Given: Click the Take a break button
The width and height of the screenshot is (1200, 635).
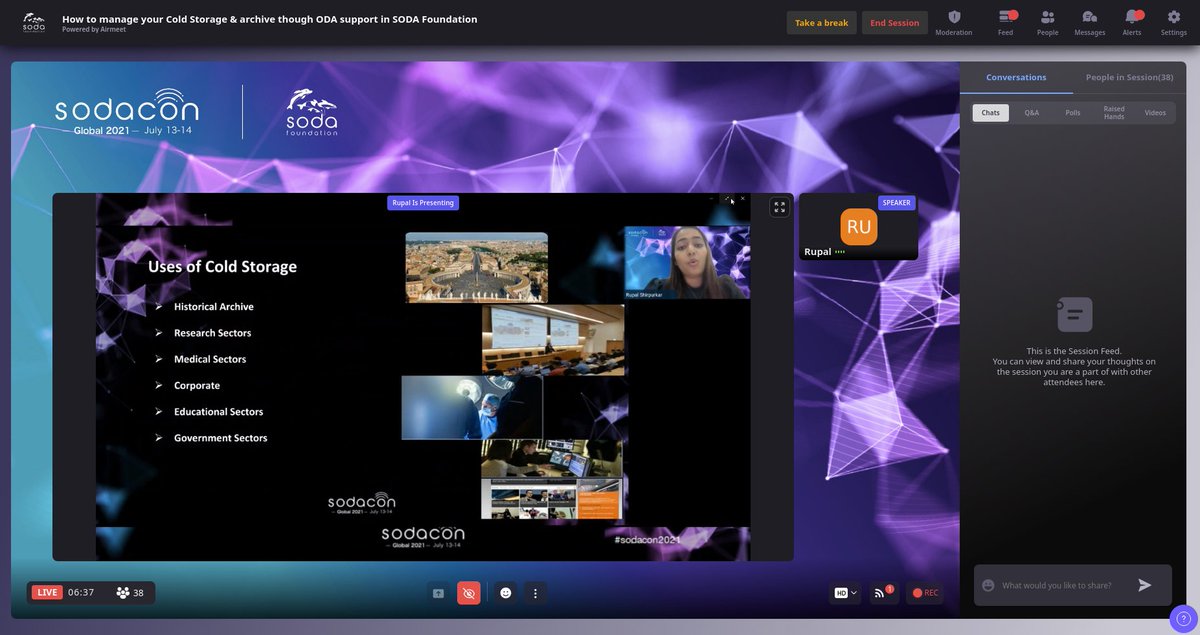Looking at the screenshot, I should click(x=822, y=23).
